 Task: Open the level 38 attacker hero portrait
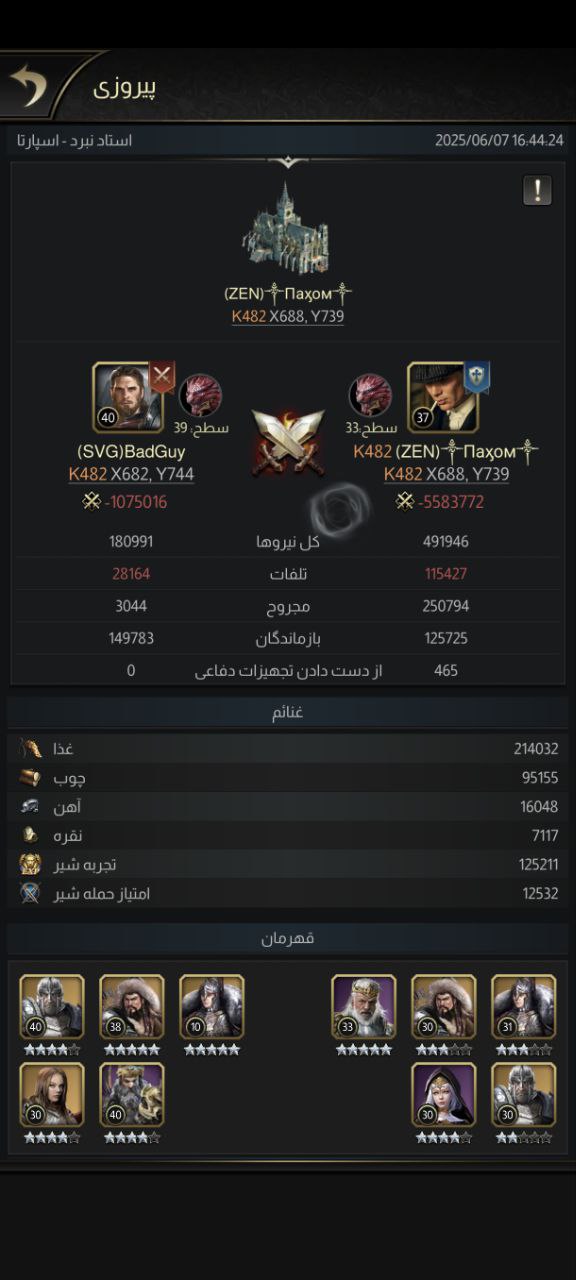132,1007
